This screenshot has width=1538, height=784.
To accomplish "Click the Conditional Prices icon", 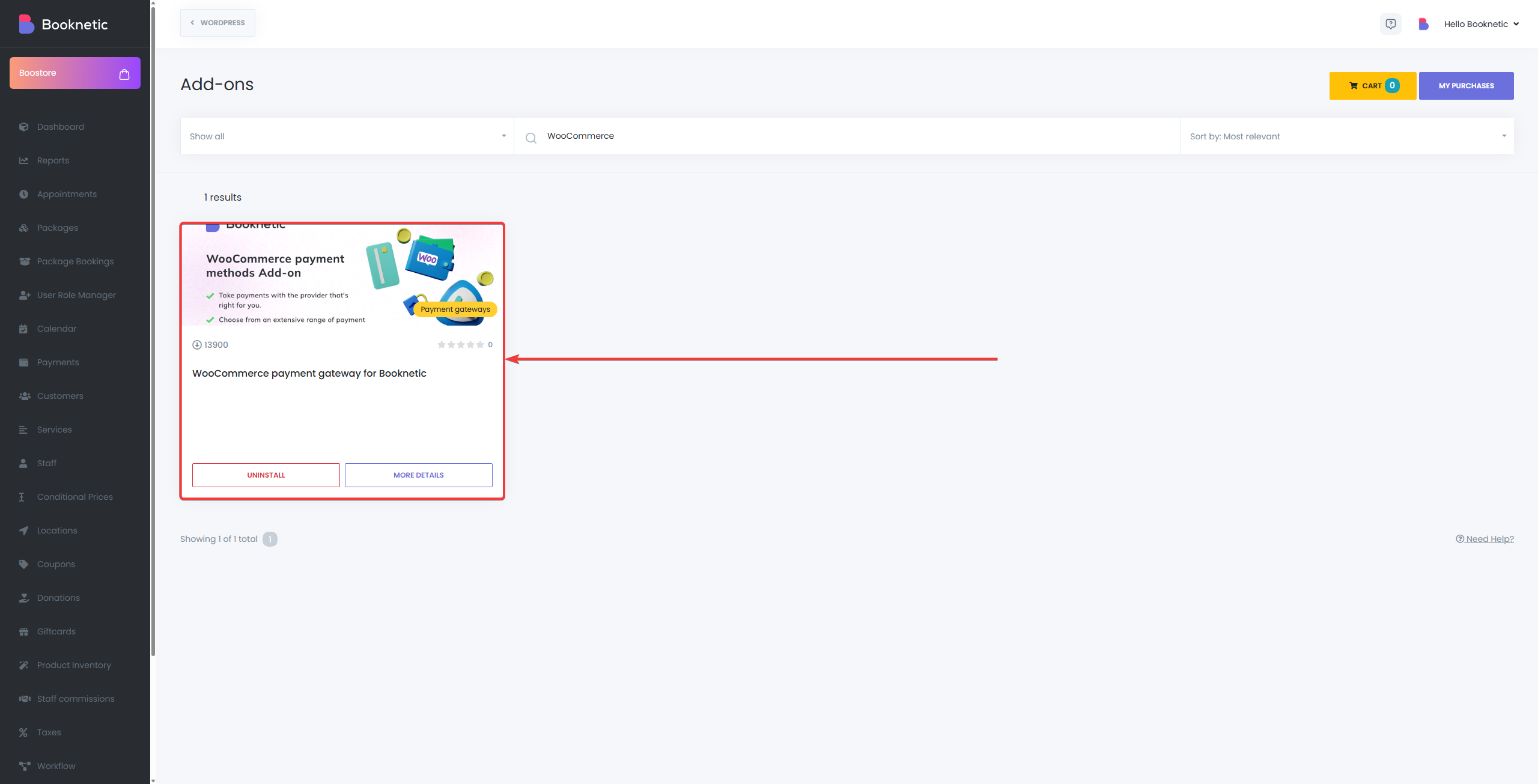I will (22, 497).
